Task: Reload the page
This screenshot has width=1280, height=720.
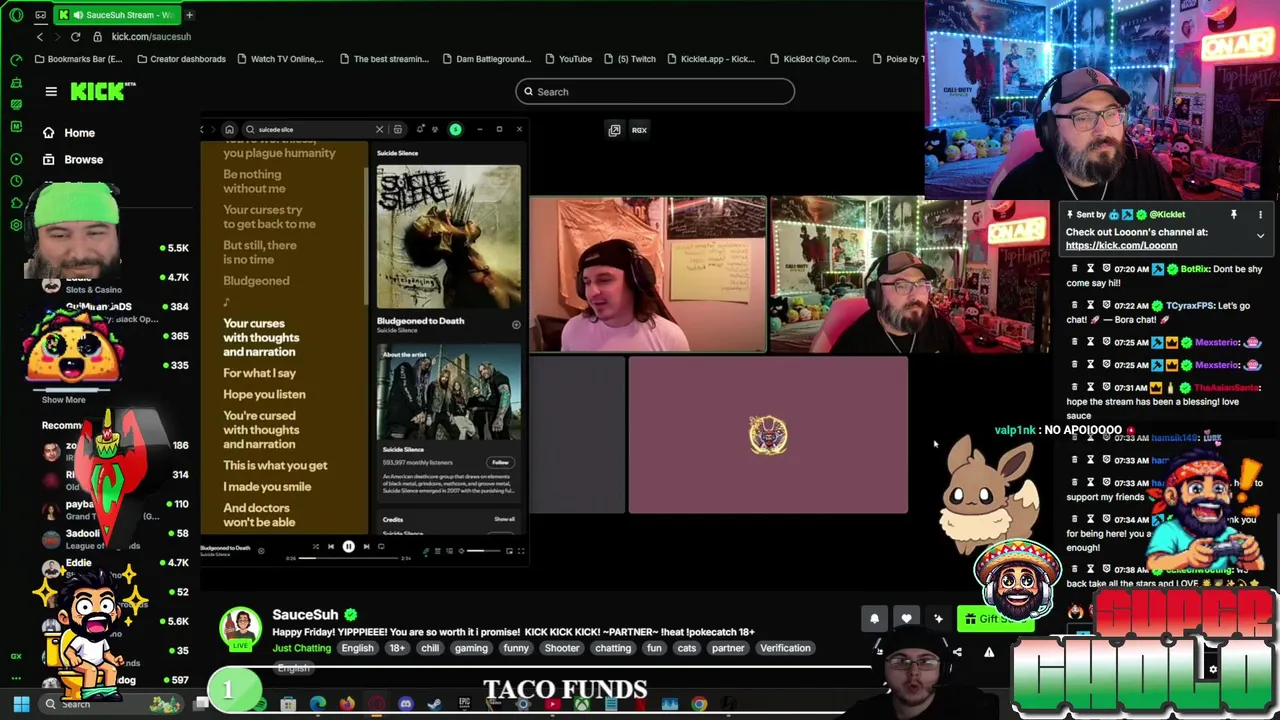Action: 75,37
